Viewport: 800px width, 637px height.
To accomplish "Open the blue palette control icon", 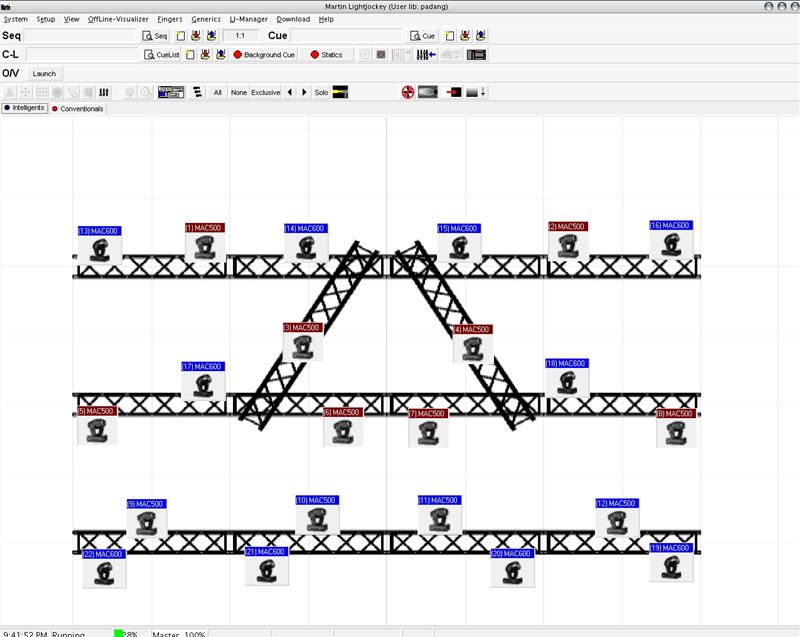I will (x=171, y=92).
